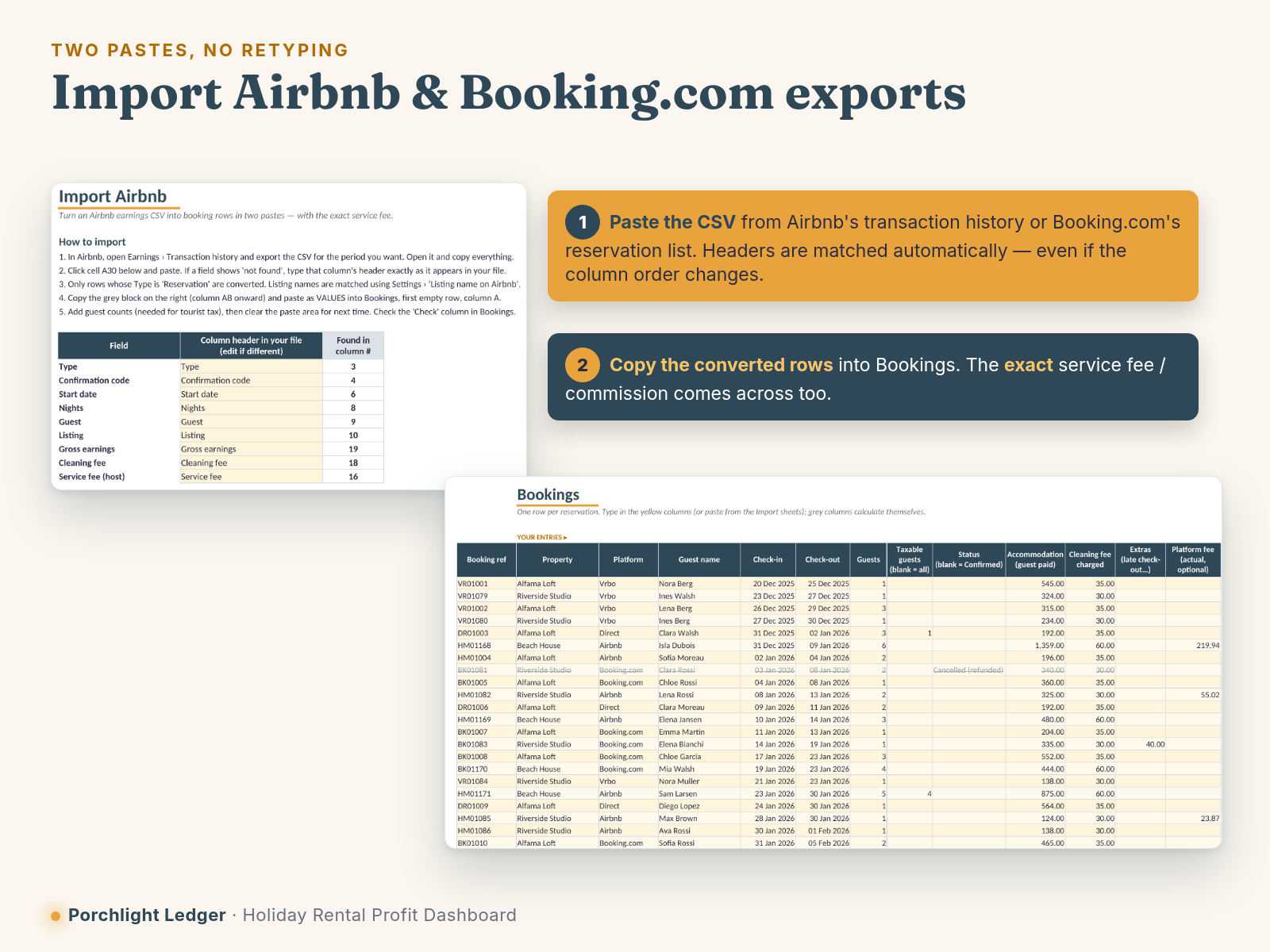The height and width of the screenshot is (952, 1270).
Task: Select the 'Booking ref' column header
Action: pos(487,560)
